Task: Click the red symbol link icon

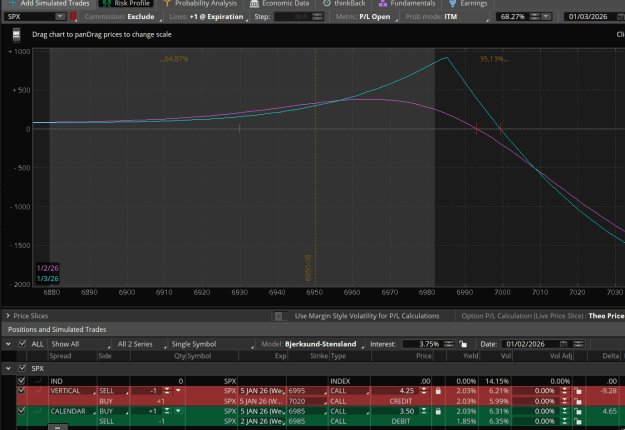Action: 73,16
